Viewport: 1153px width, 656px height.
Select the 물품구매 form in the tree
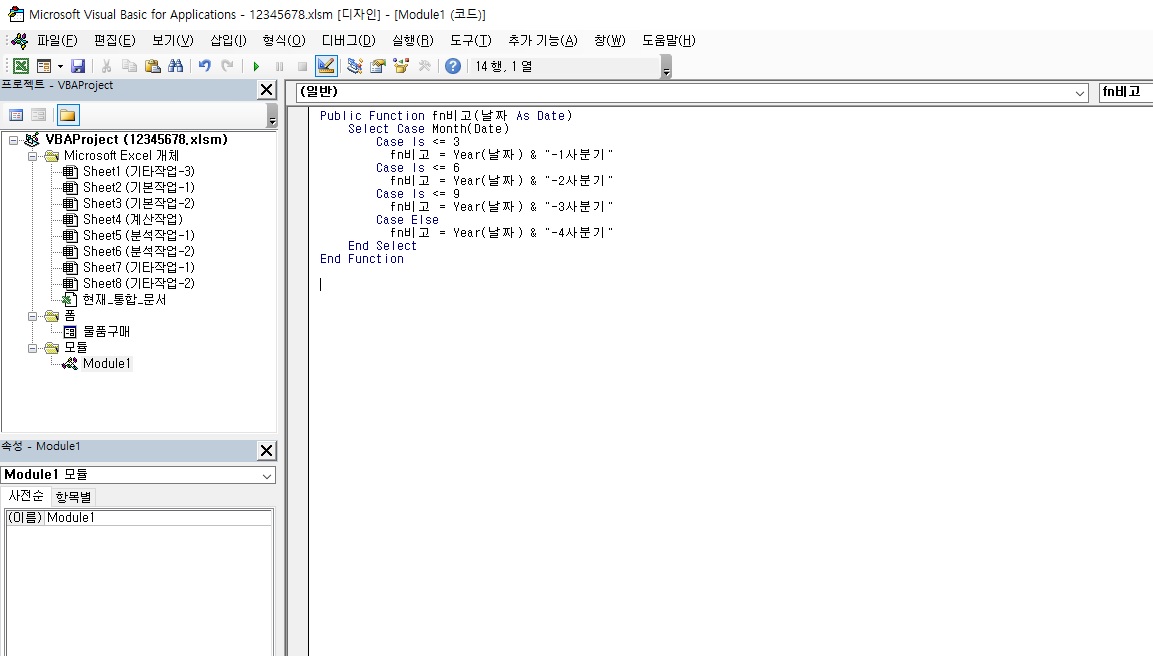[x=106, y=331]
